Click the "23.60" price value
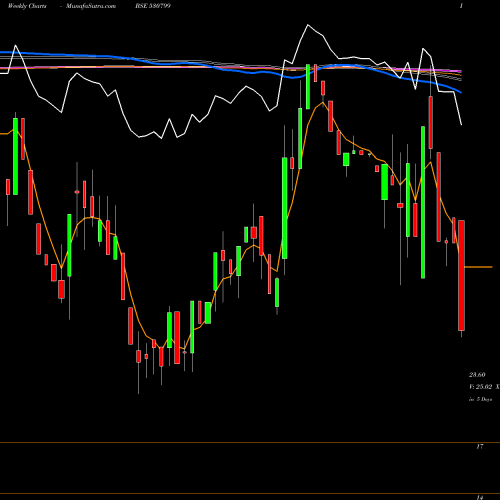Image resolution: width=500 pixels, height=500 pixels. tap(477, 375)
